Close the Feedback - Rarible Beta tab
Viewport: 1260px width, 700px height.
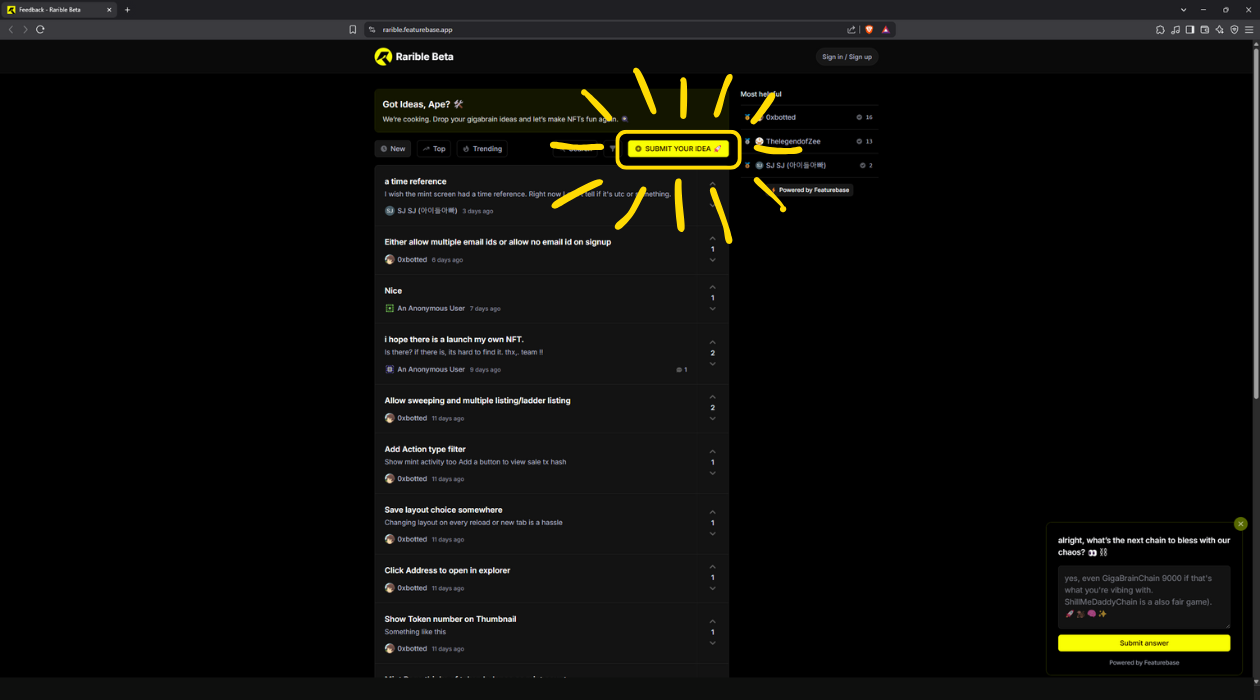pyautogui.click(x=109, y=9)
